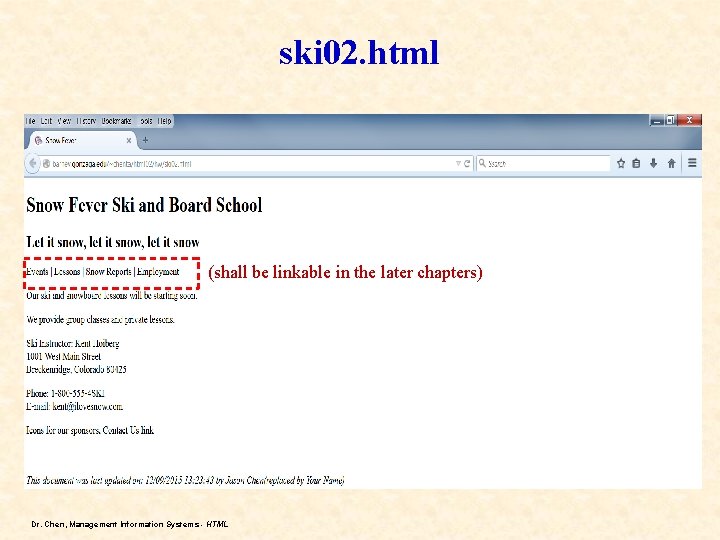Viewport: 720px width, 540px height.
Task: Expand the URL history dropdown arrow
Action: (458, 163)
